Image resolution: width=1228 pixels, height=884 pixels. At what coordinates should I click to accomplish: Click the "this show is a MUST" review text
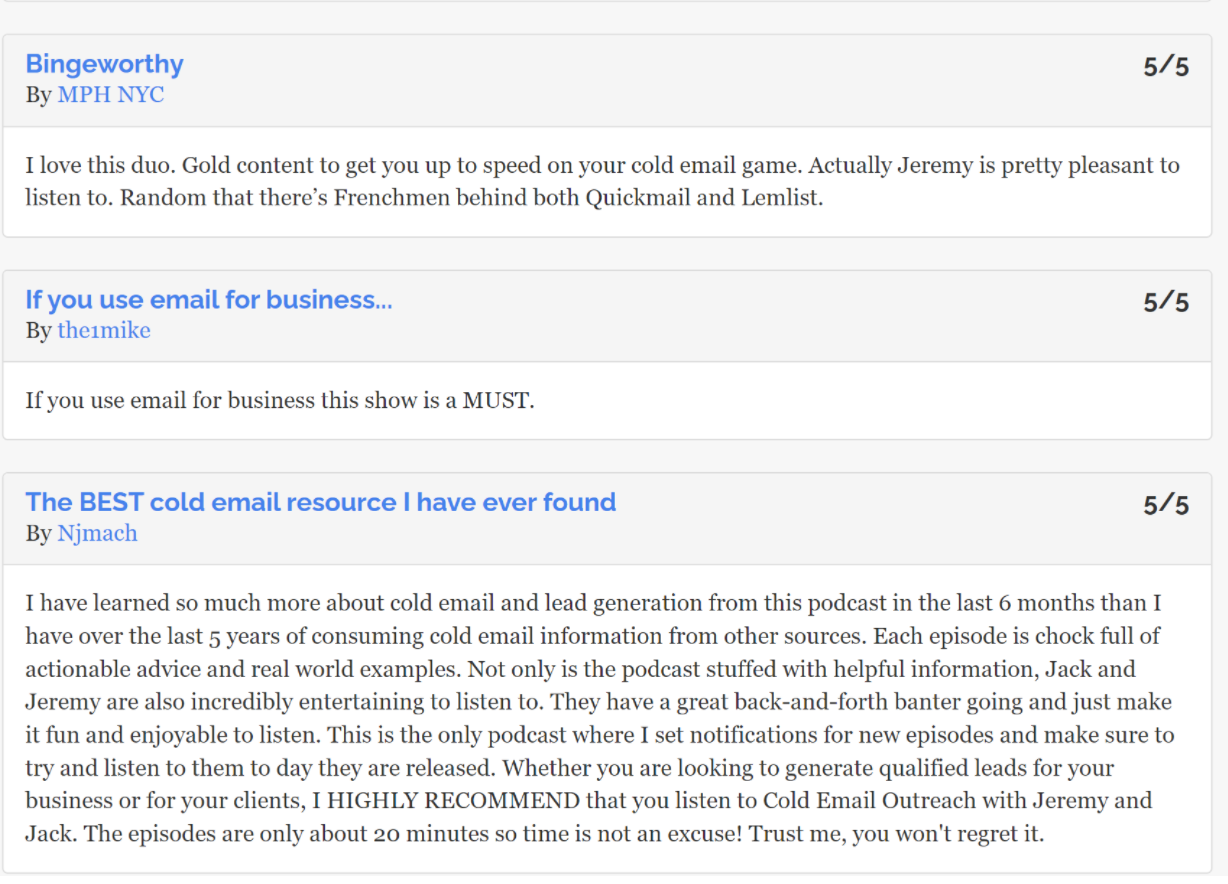280,401
